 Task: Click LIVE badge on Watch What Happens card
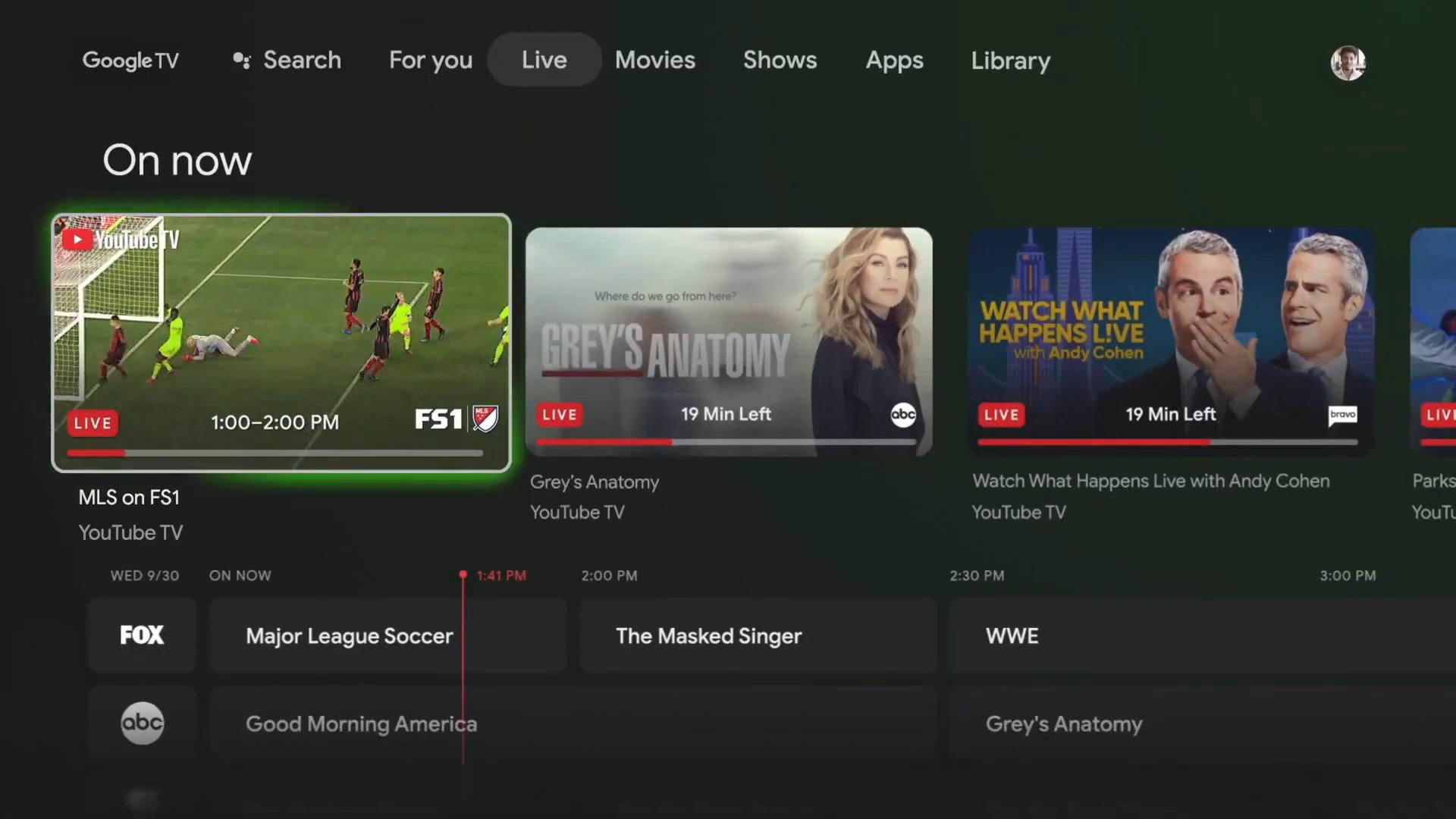1001,415
